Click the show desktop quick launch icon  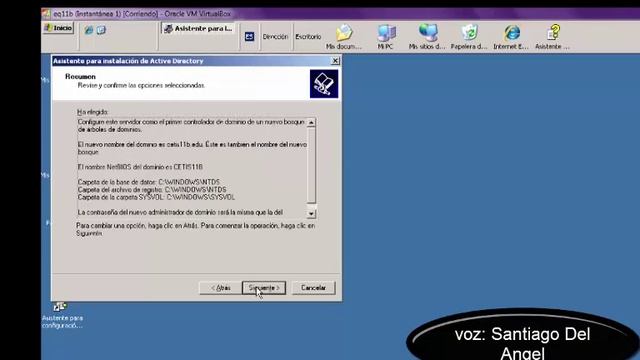point(101,30)
